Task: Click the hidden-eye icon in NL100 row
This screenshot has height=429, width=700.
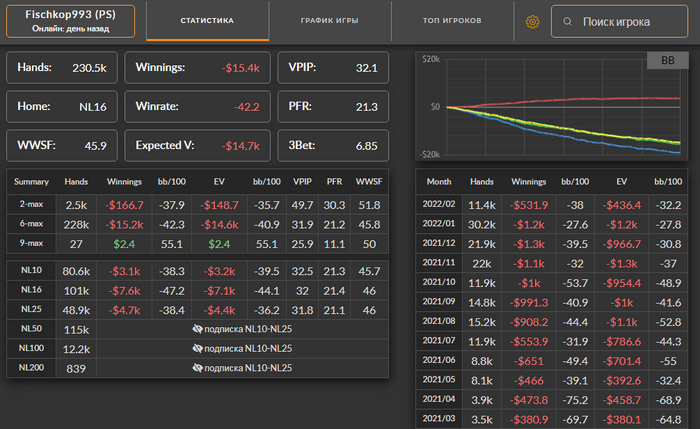Action: coord(197,348)
